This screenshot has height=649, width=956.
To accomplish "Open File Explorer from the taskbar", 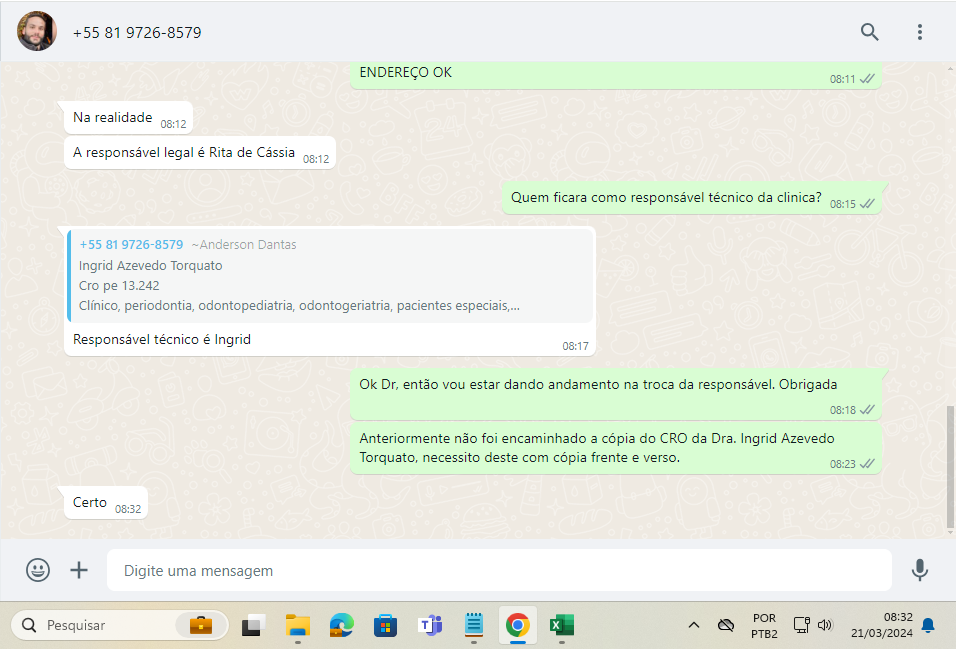I will tap(298, 625).
